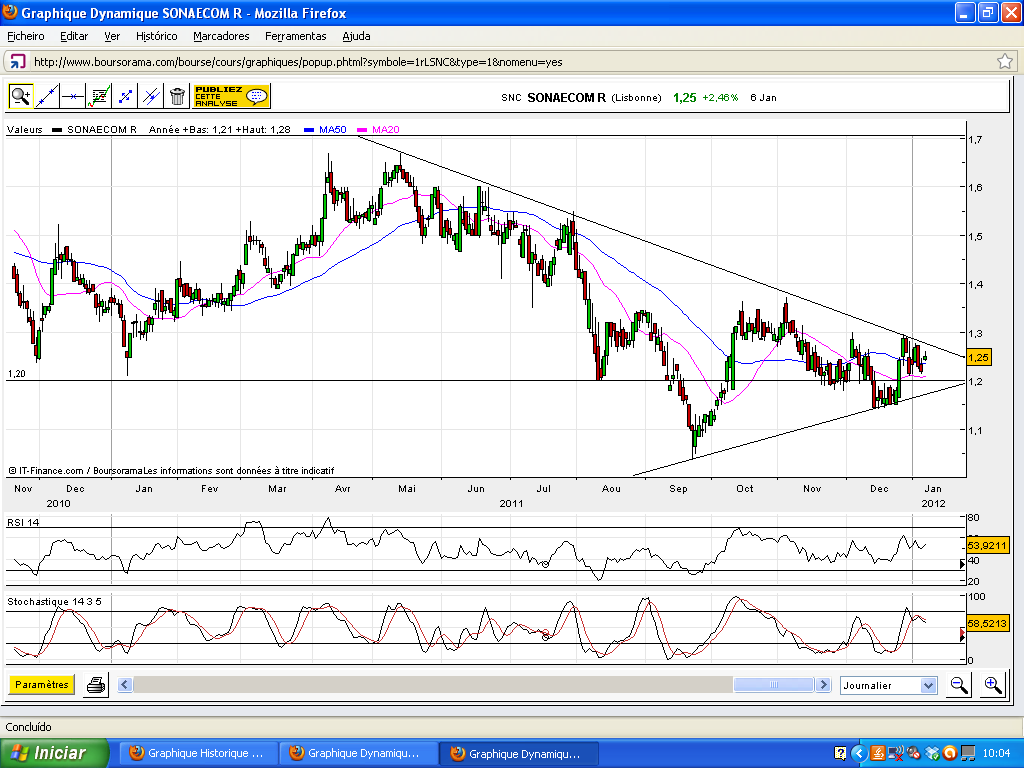Select the move/resize line tool
1024x768 pixels.
125,96
